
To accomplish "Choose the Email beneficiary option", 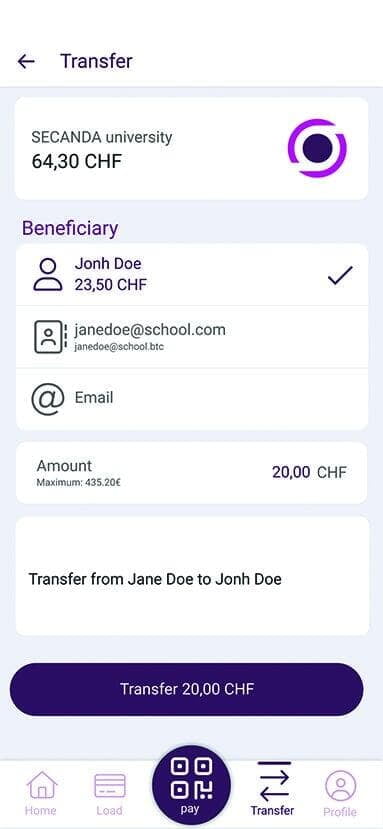I will [192, 399].
